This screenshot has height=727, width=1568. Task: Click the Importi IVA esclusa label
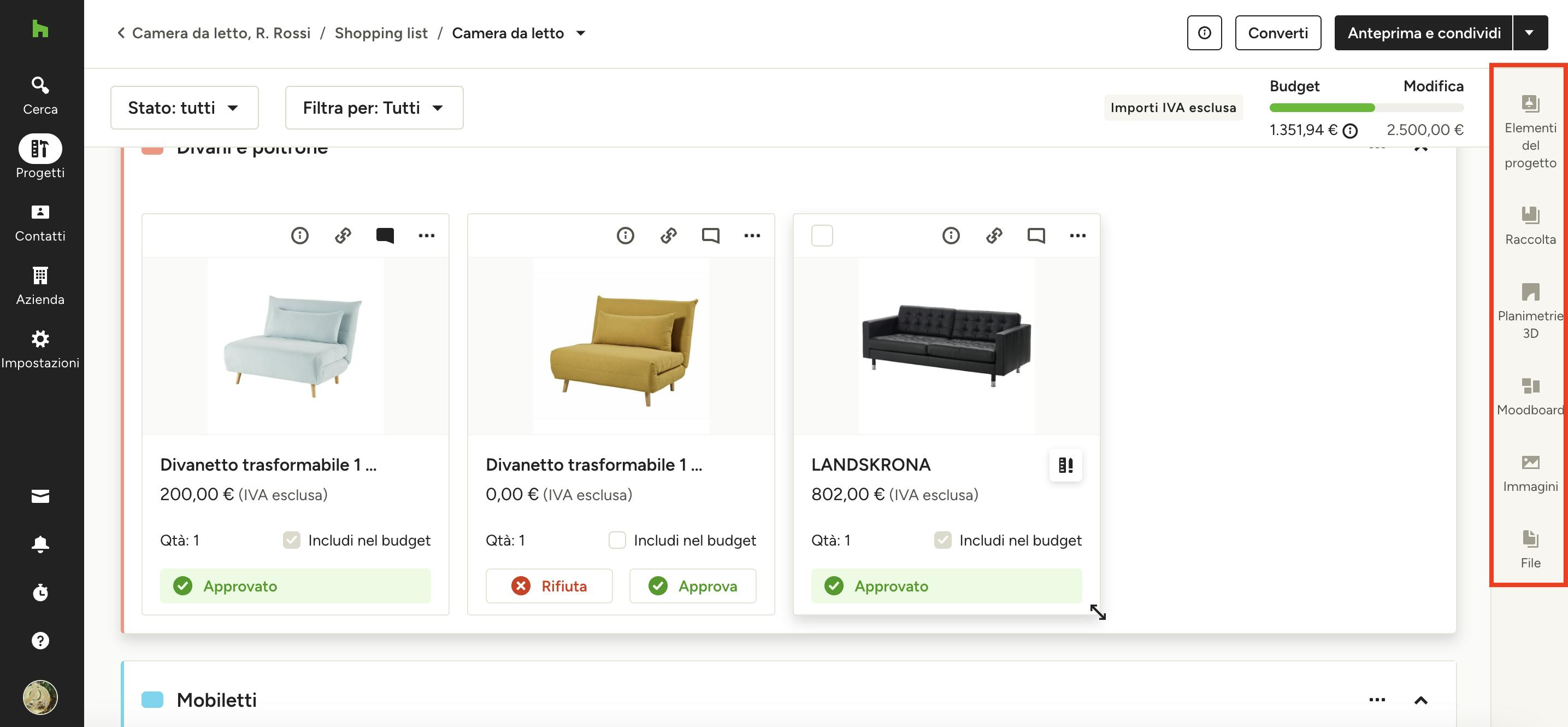(x=1173, y=108)
